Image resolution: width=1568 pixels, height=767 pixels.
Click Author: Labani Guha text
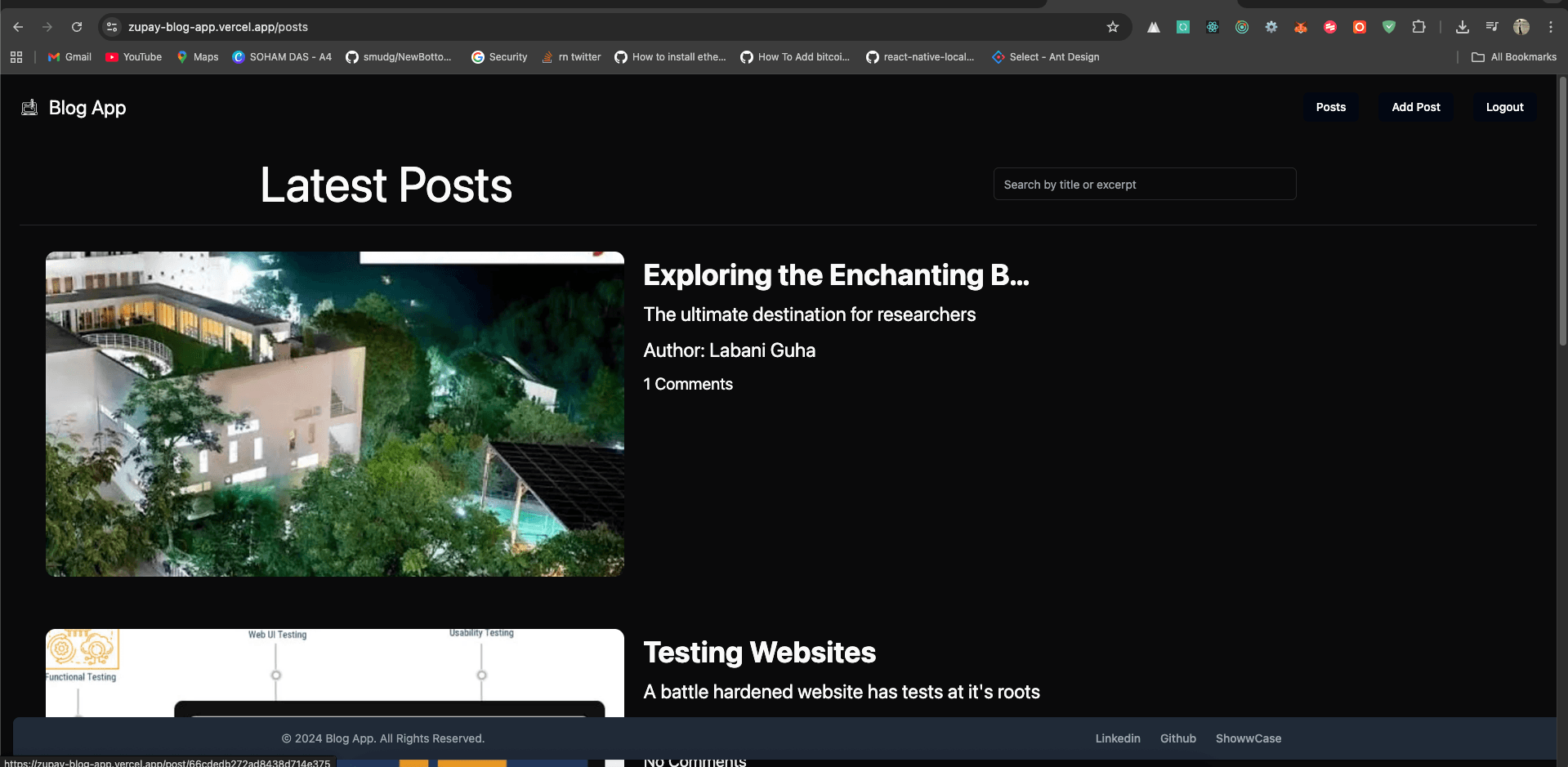coord(730,350)
